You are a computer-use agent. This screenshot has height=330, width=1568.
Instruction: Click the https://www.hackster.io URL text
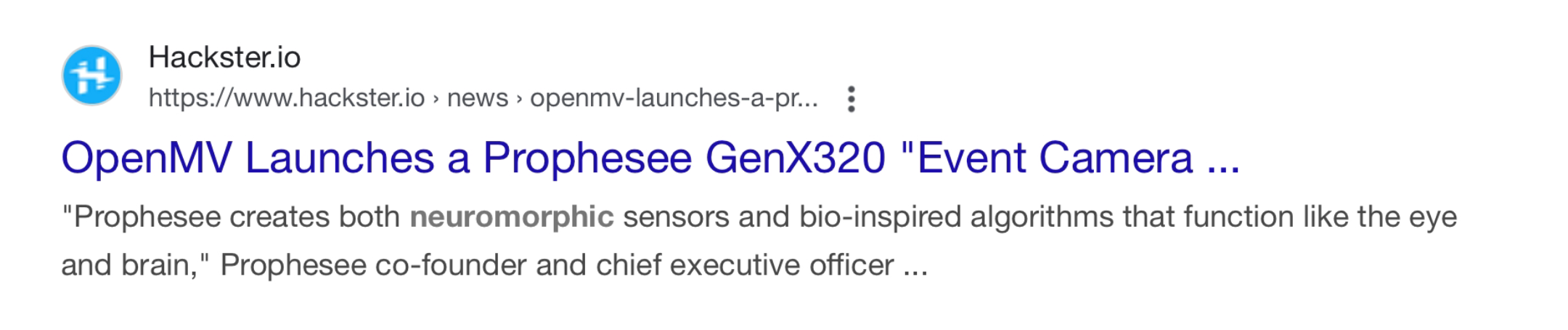(x=287, y=98)
